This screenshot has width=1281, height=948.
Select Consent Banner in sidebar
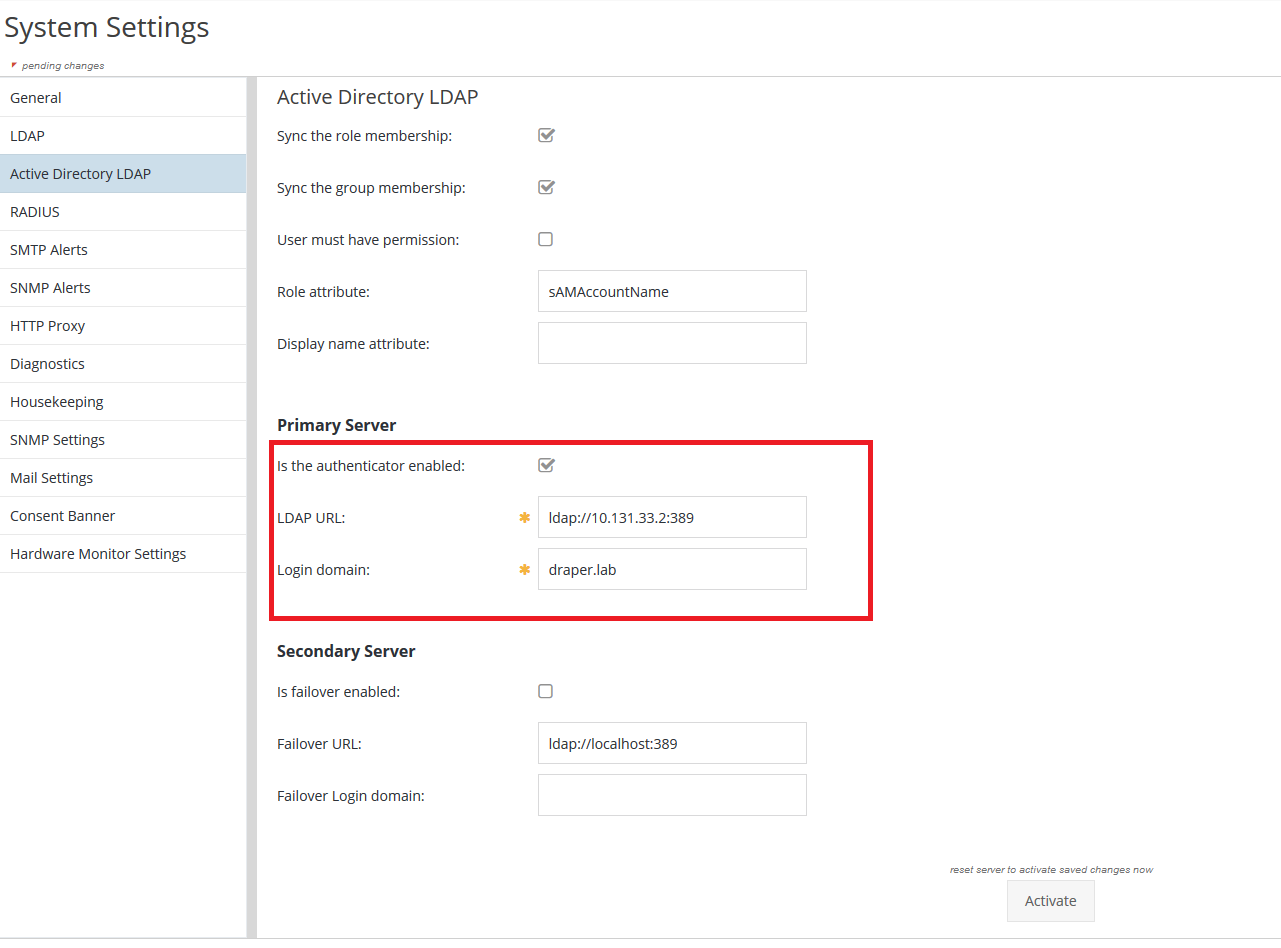tap(63, 516)
